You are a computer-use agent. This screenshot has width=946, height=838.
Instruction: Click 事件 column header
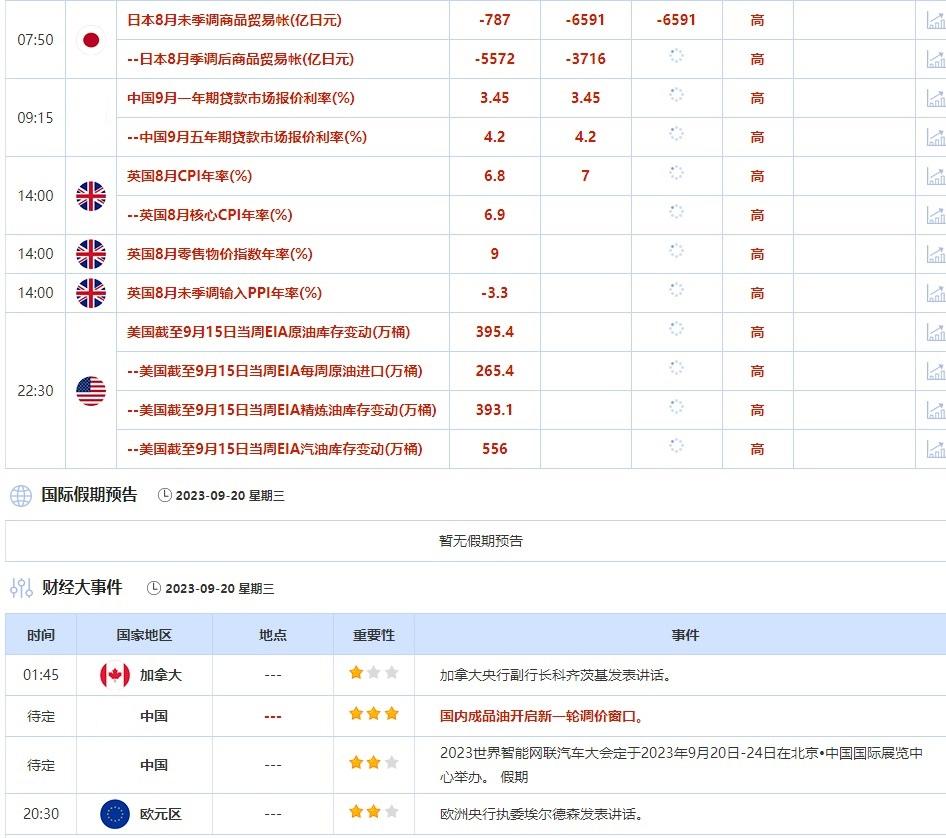coord(685,635)
